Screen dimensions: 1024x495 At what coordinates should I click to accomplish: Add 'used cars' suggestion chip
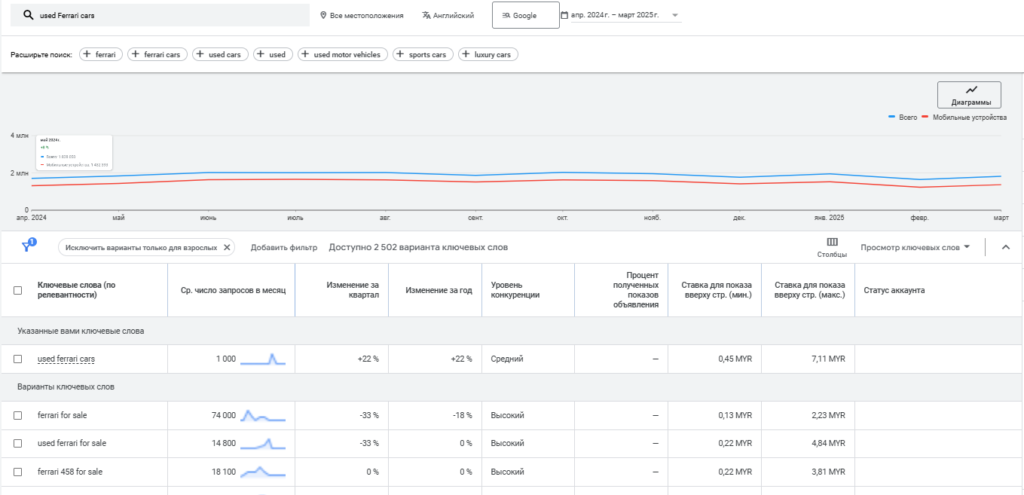click(220, 55)
